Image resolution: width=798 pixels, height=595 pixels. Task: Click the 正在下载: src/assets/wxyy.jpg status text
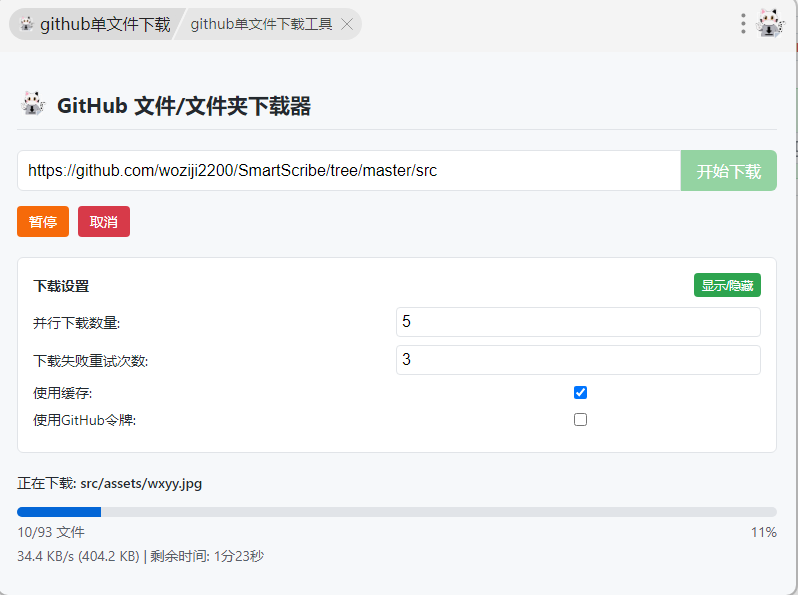click(x=109, y=484)
